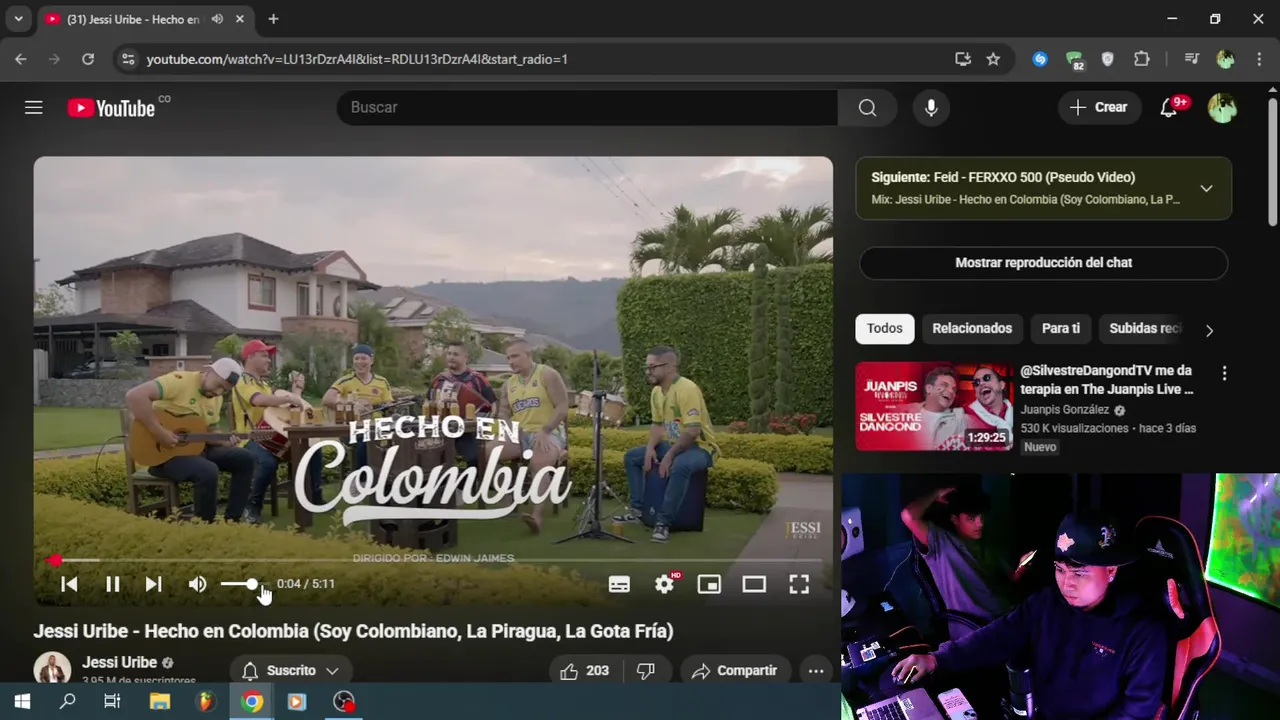Open the Juanpis González channel name
The height and width of the screenshot is (720, 1280).
1065,410
